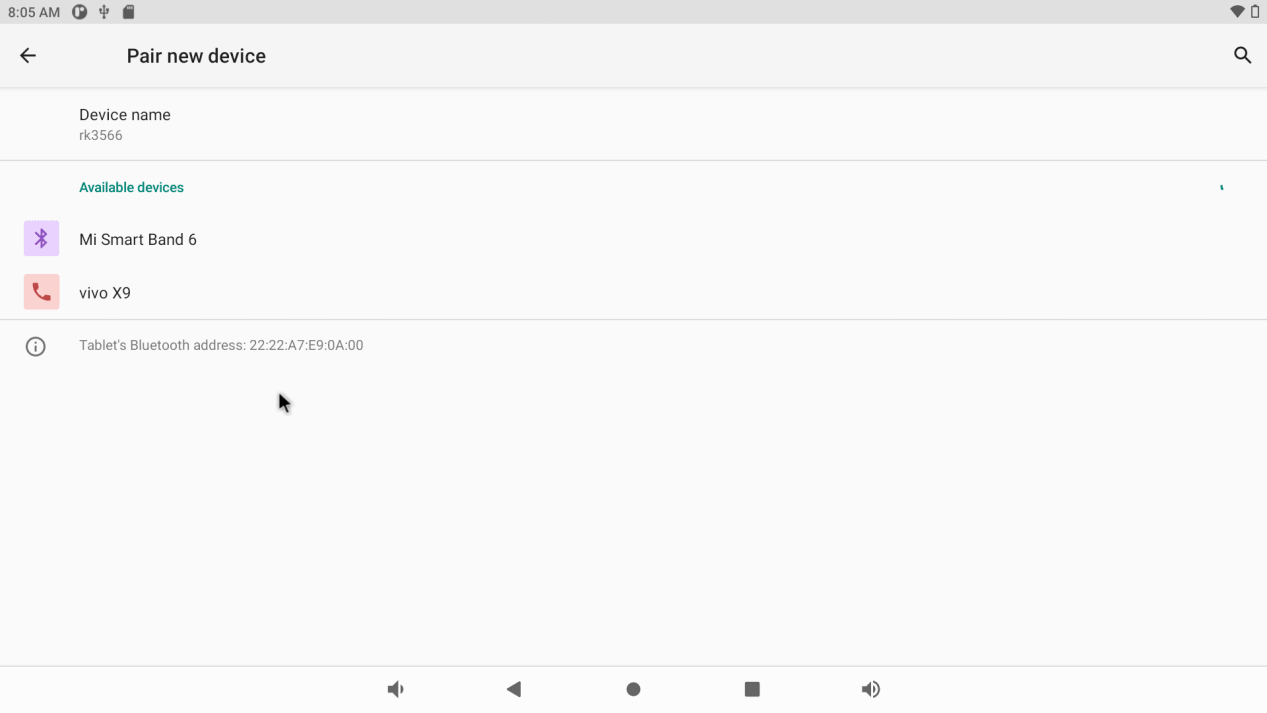Click the Bluetooth icon for Mi Smart Band 6
The image size is (1267, 713).
(41, 239)
